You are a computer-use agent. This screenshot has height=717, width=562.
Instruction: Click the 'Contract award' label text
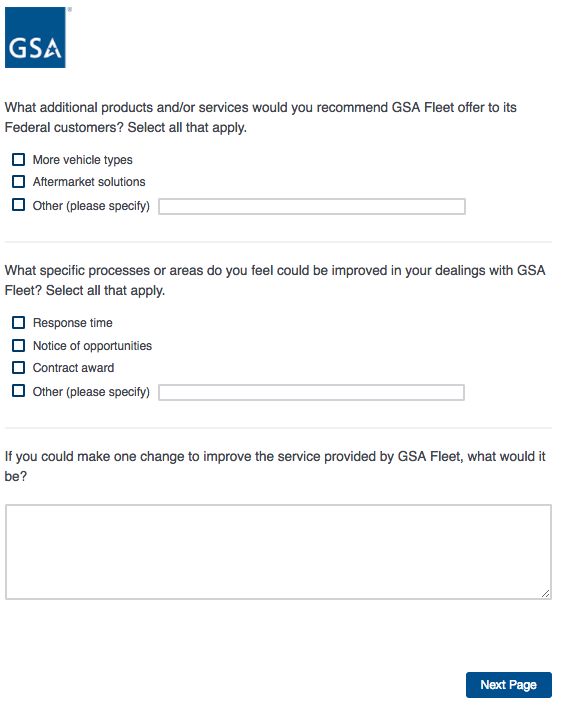pyautogui.click(x=74, y=368)
